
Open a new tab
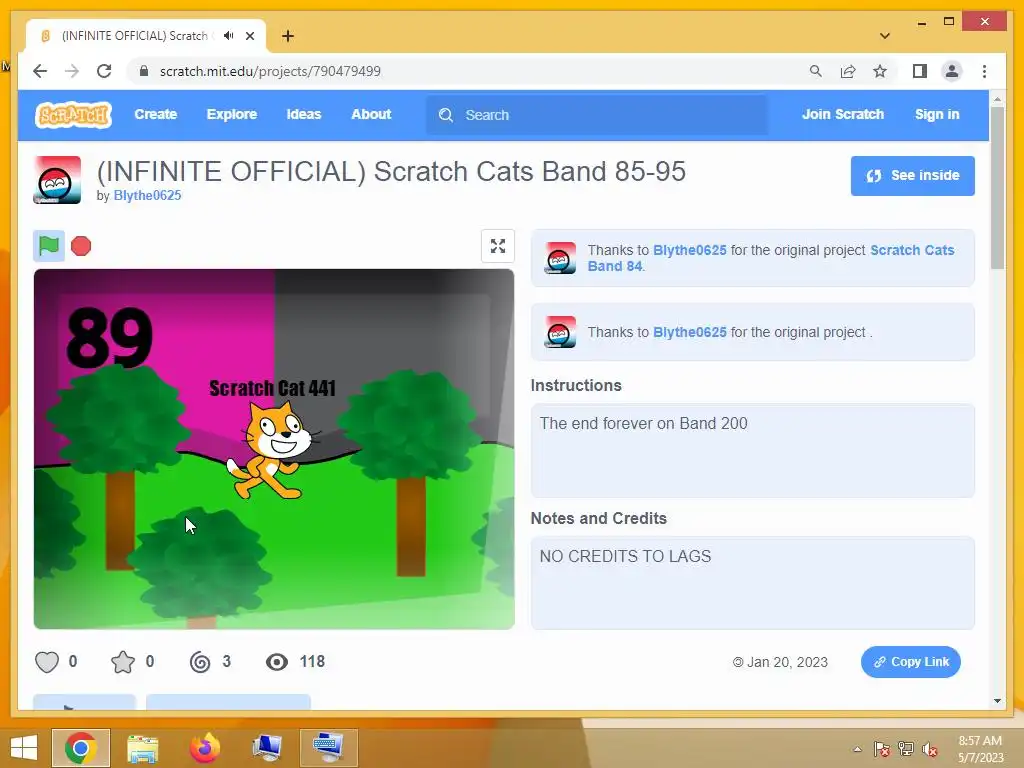coord(288,36)
